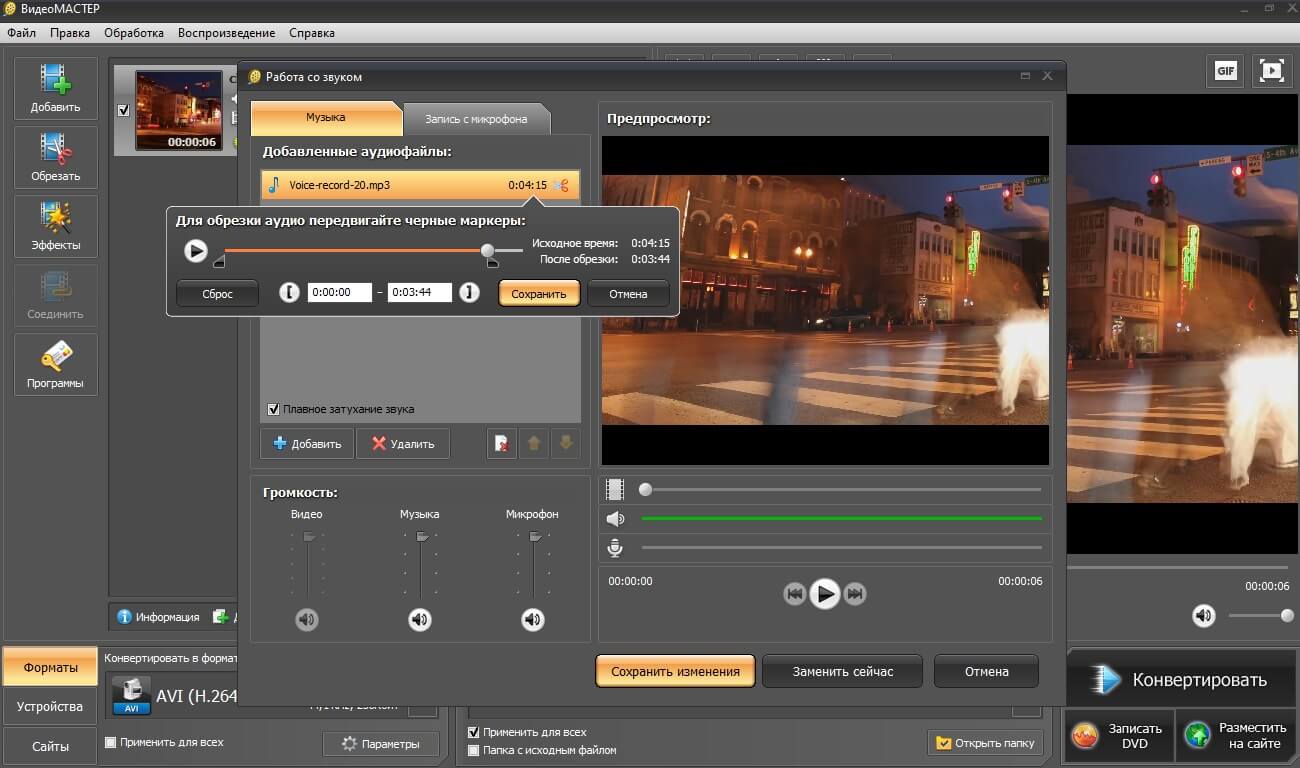Click the Музыка volume slider handle
Image resolution: width=1300 pixels, height=768 pixels.
[423, 537]
